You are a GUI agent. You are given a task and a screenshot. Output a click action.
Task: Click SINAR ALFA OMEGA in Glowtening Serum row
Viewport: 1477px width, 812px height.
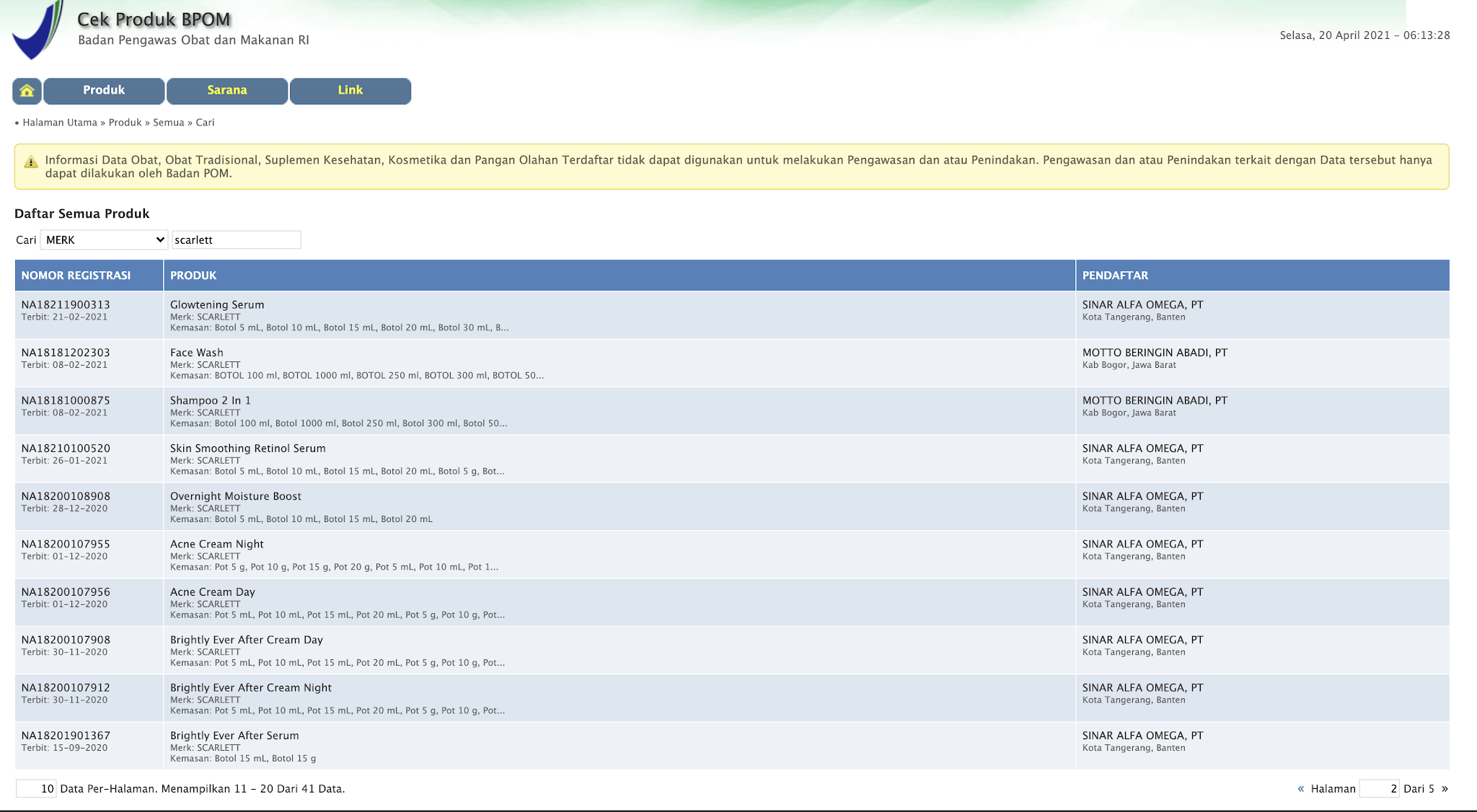pyautogui.click(x=1142, y=305)
